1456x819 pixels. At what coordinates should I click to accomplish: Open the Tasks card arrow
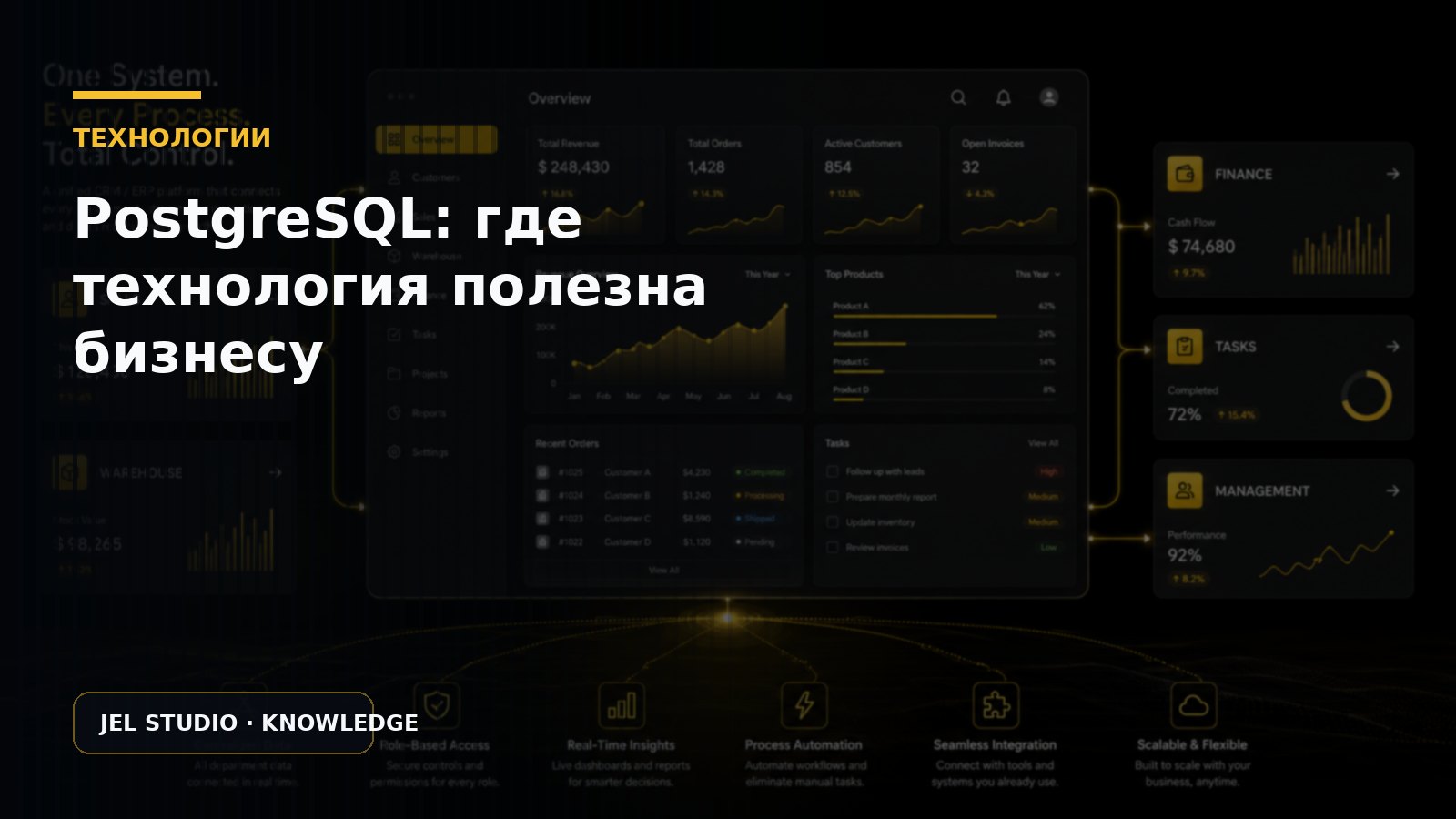click(1392, 347)
